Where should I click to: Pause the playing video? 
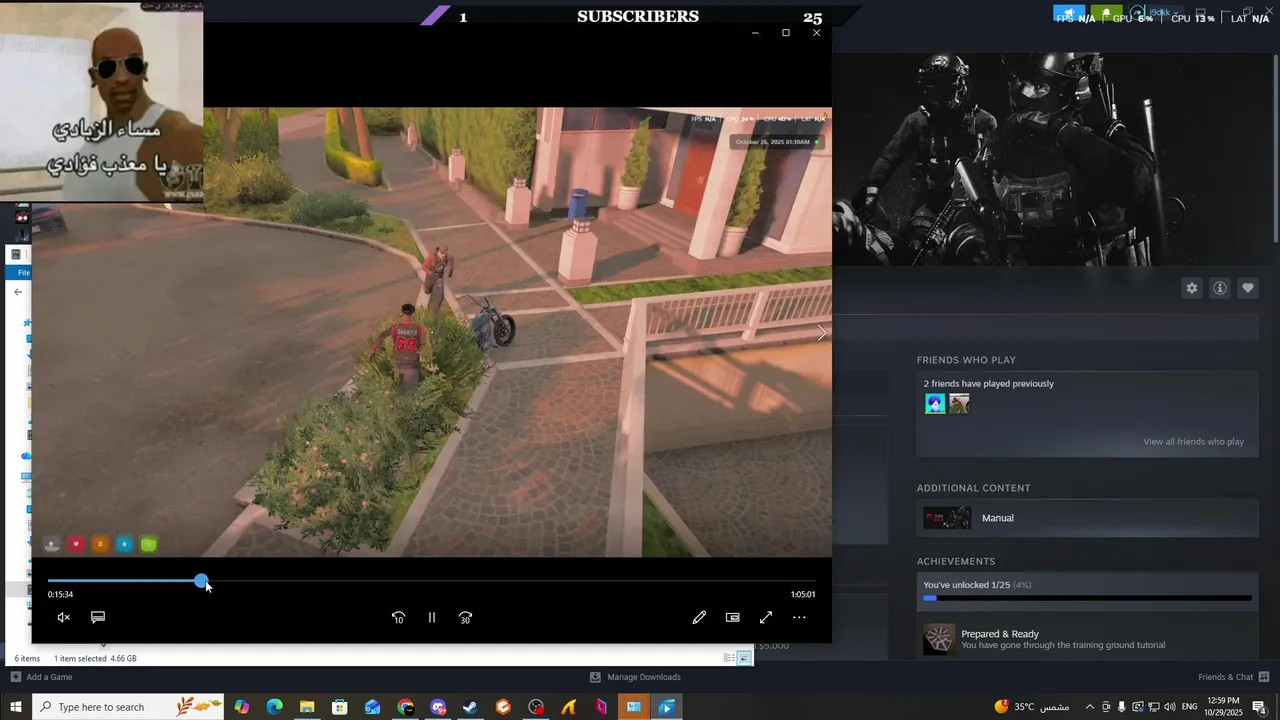coord(432,618)
